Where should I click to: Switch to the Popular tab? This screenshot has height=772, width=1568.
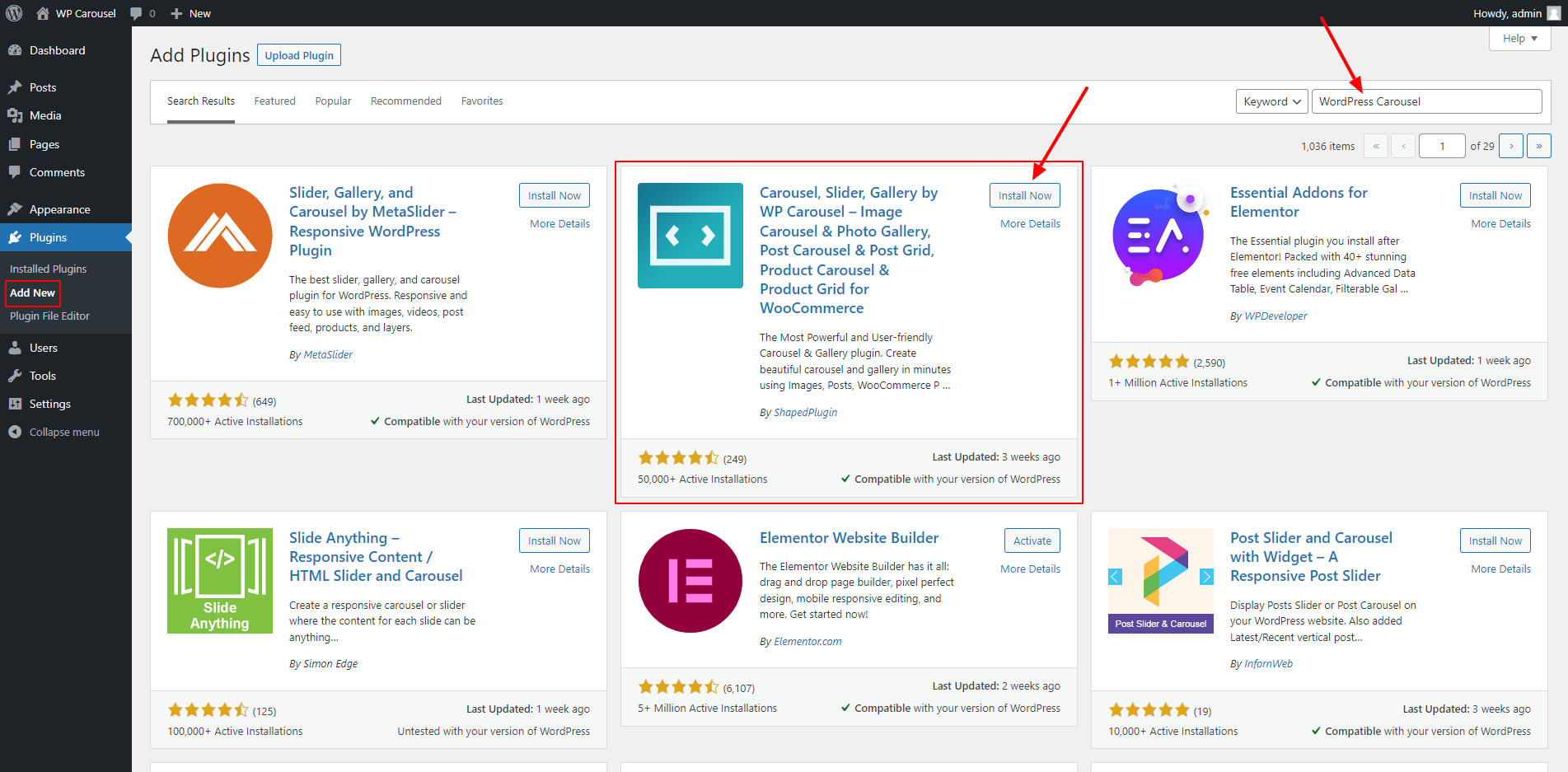click(x=333, y=101)
